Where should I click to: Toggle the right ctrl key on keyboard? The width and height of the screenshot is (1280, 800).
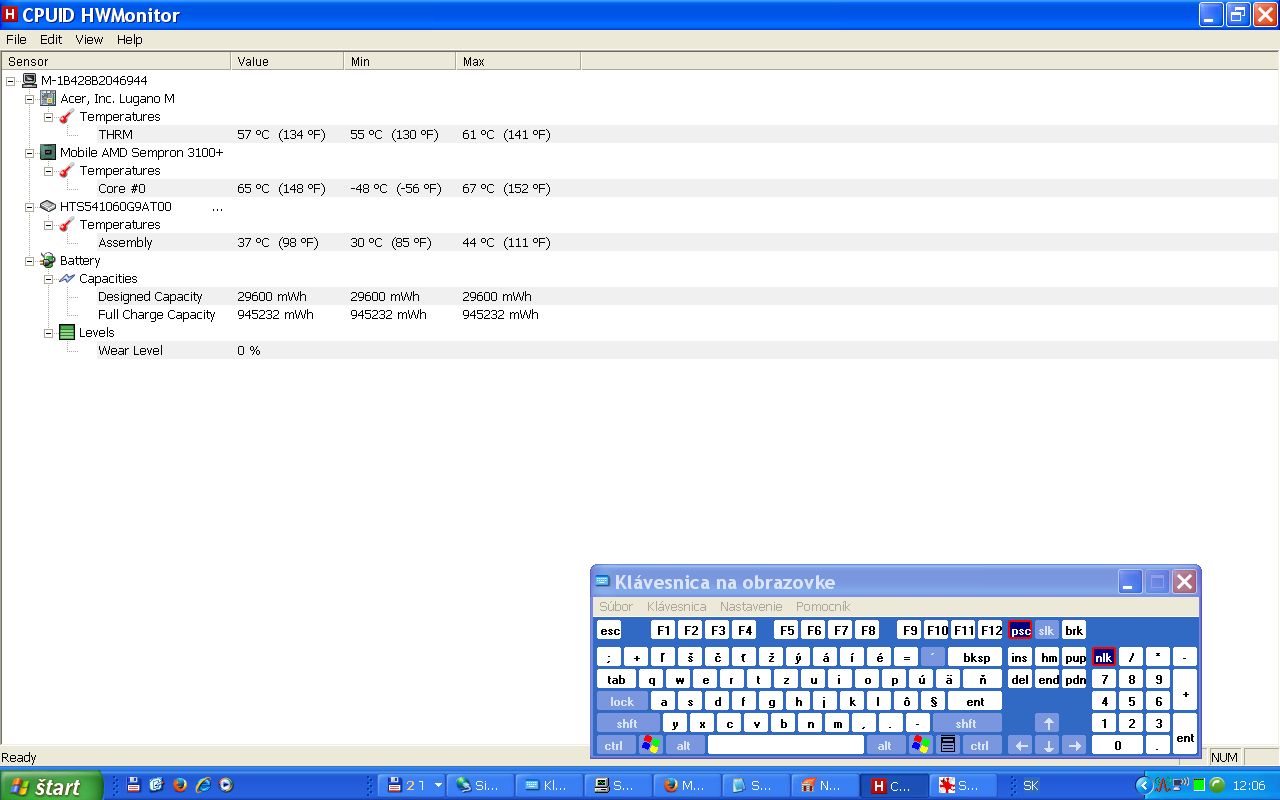pyautogui.click(x=979, y=745)
